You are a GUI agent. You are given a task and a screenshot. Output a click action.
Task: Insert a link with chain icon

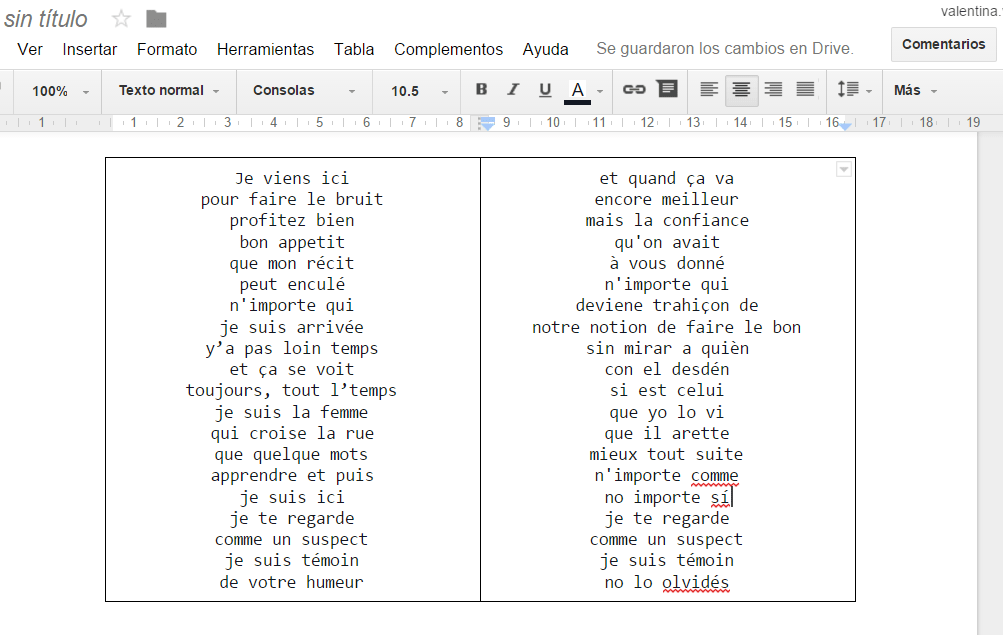[x=634, y=90]
